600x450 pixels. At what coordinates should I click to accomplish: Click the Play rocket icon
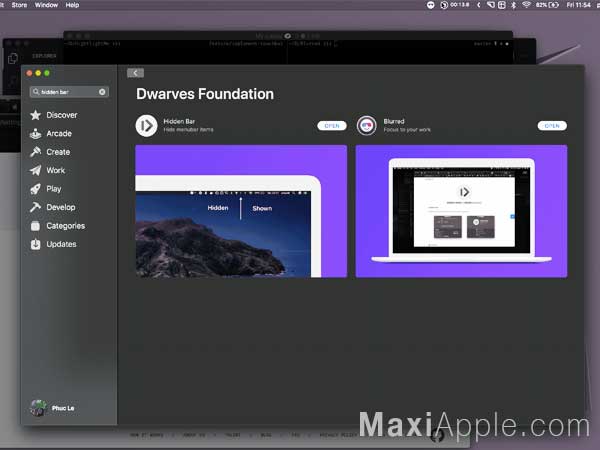pyautogui.click(x=36, y=189)
